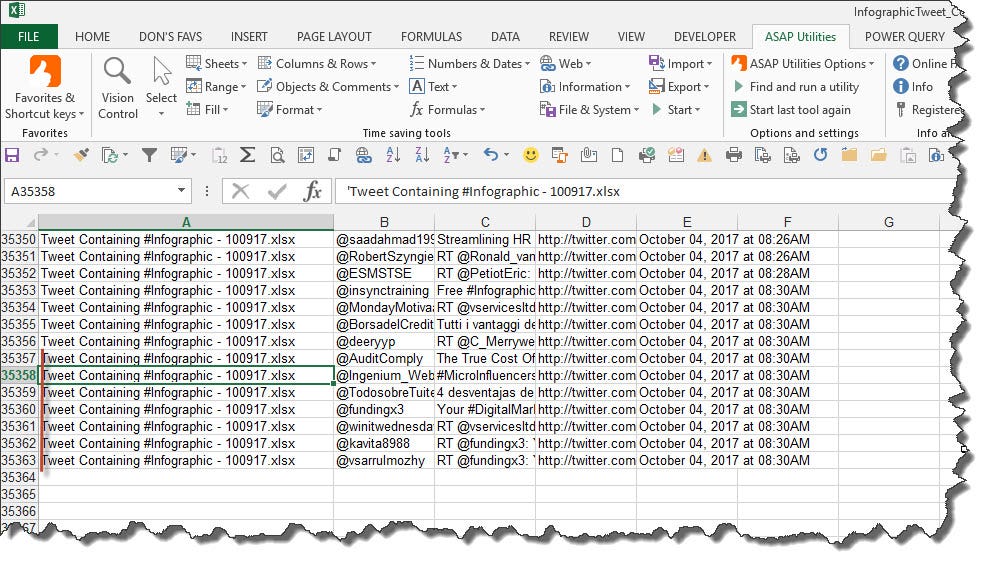This screenshot has width=991, height=566.
Task: Open the Import dropdown menu
Action: pos(681,63)
